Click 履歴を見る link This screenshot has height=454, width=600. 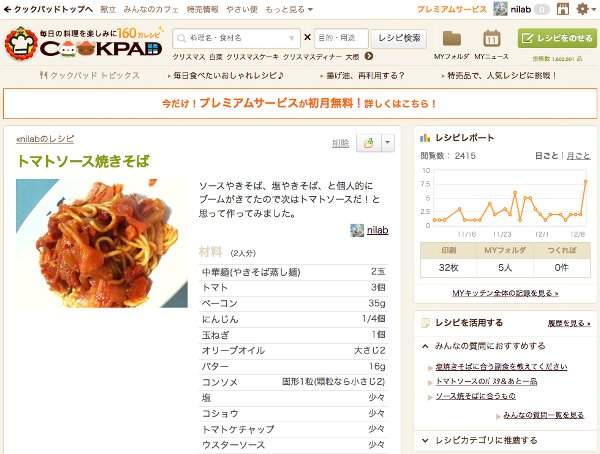569,323
